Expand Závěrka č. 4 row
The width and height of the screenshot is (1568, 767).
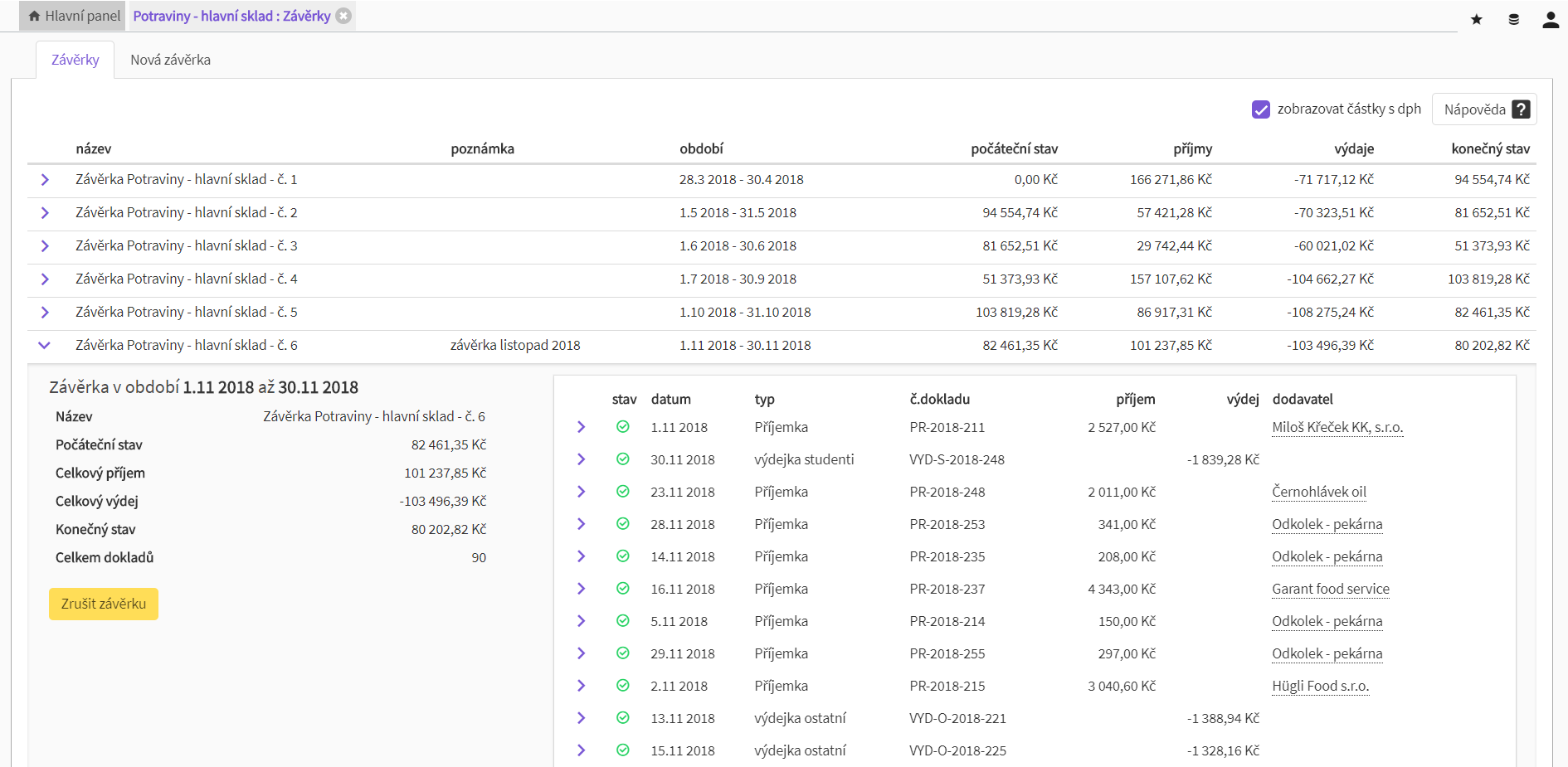click(45, 279)
